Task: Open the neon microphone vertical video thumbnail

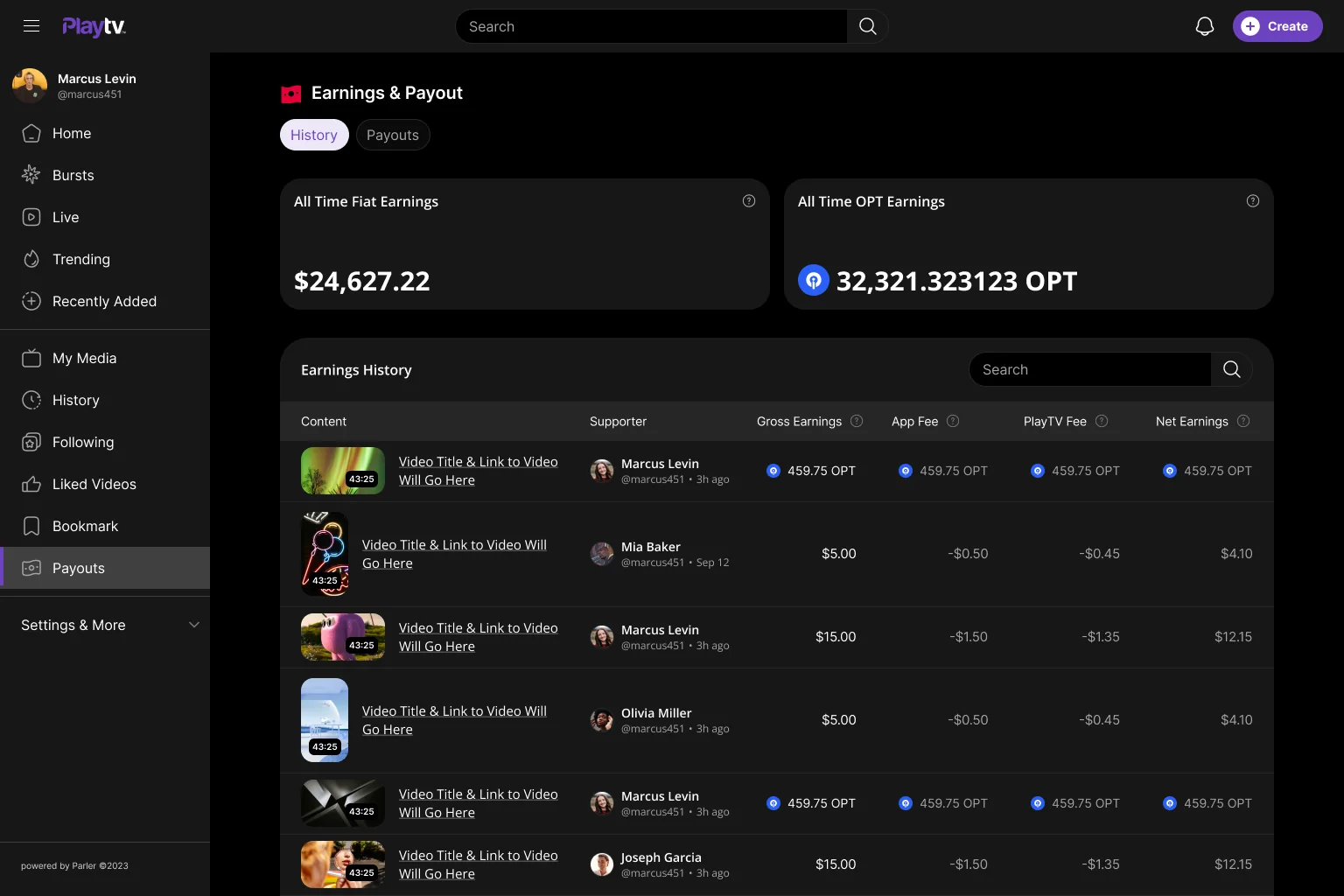Action: [325, 554]
